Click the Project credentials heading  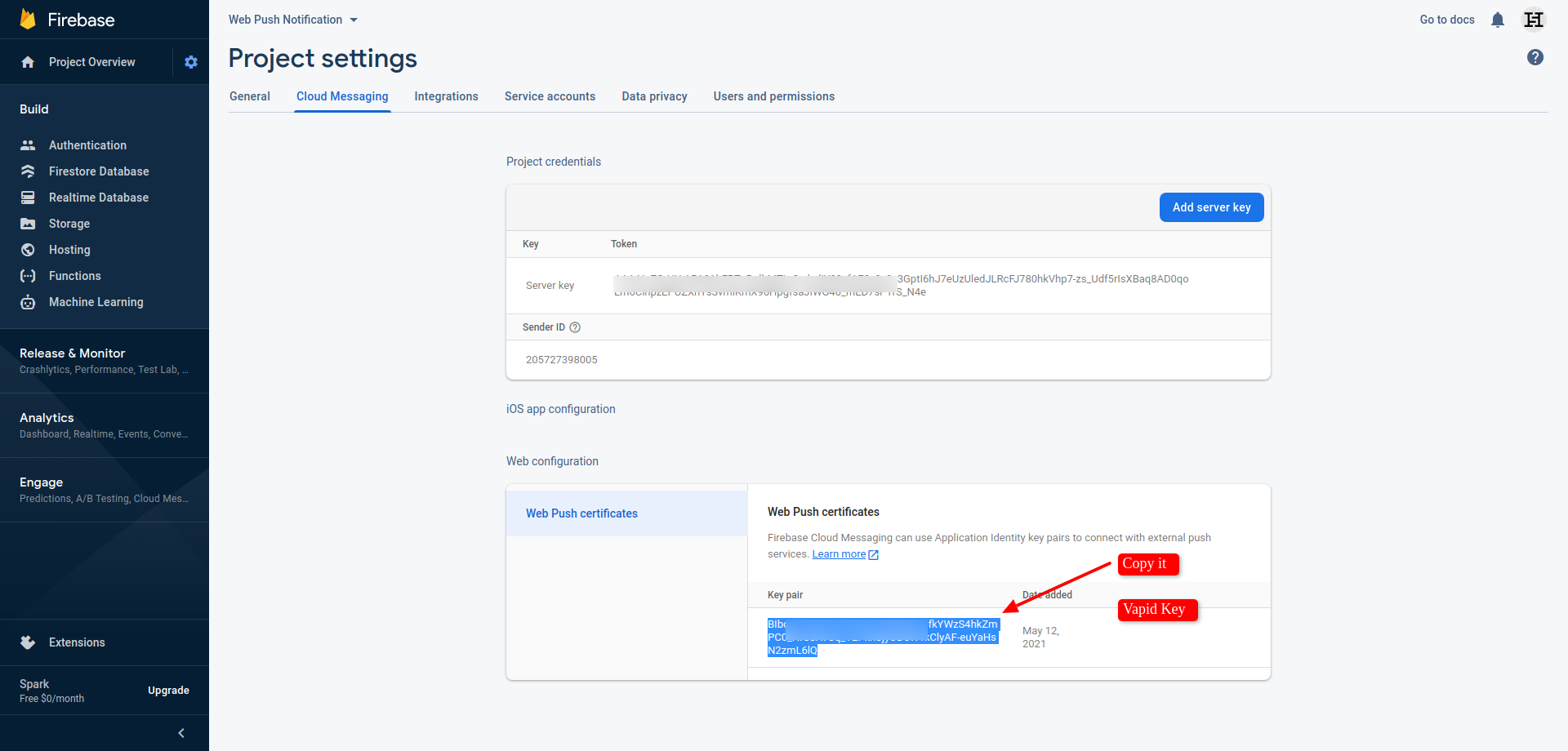pos(554,162)
